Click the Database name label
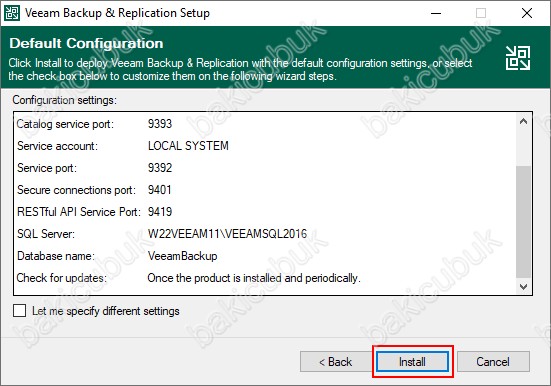 click(x=56, y=256)
